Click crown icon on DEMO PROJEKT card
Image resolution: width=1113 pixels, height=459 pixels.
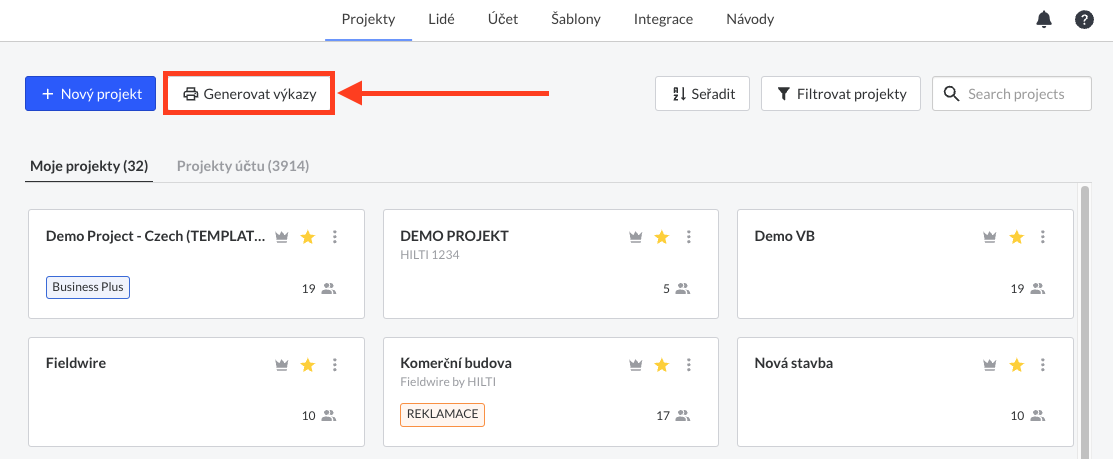coord(636,237)
